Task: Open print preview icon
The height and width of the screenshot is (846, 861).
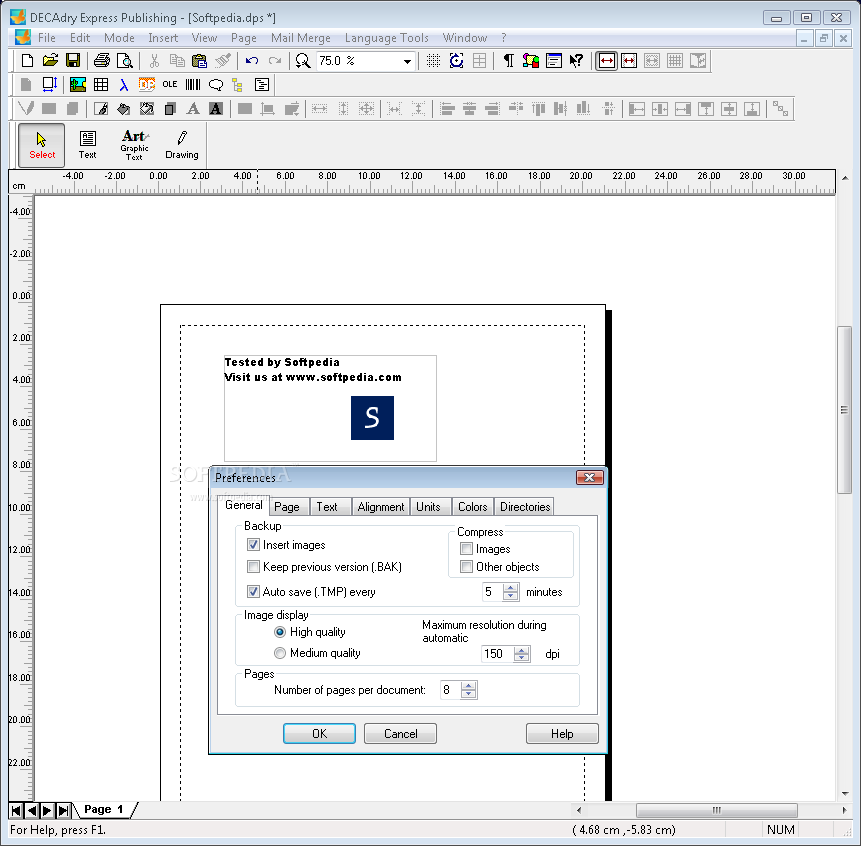Action: coord(125,60)
